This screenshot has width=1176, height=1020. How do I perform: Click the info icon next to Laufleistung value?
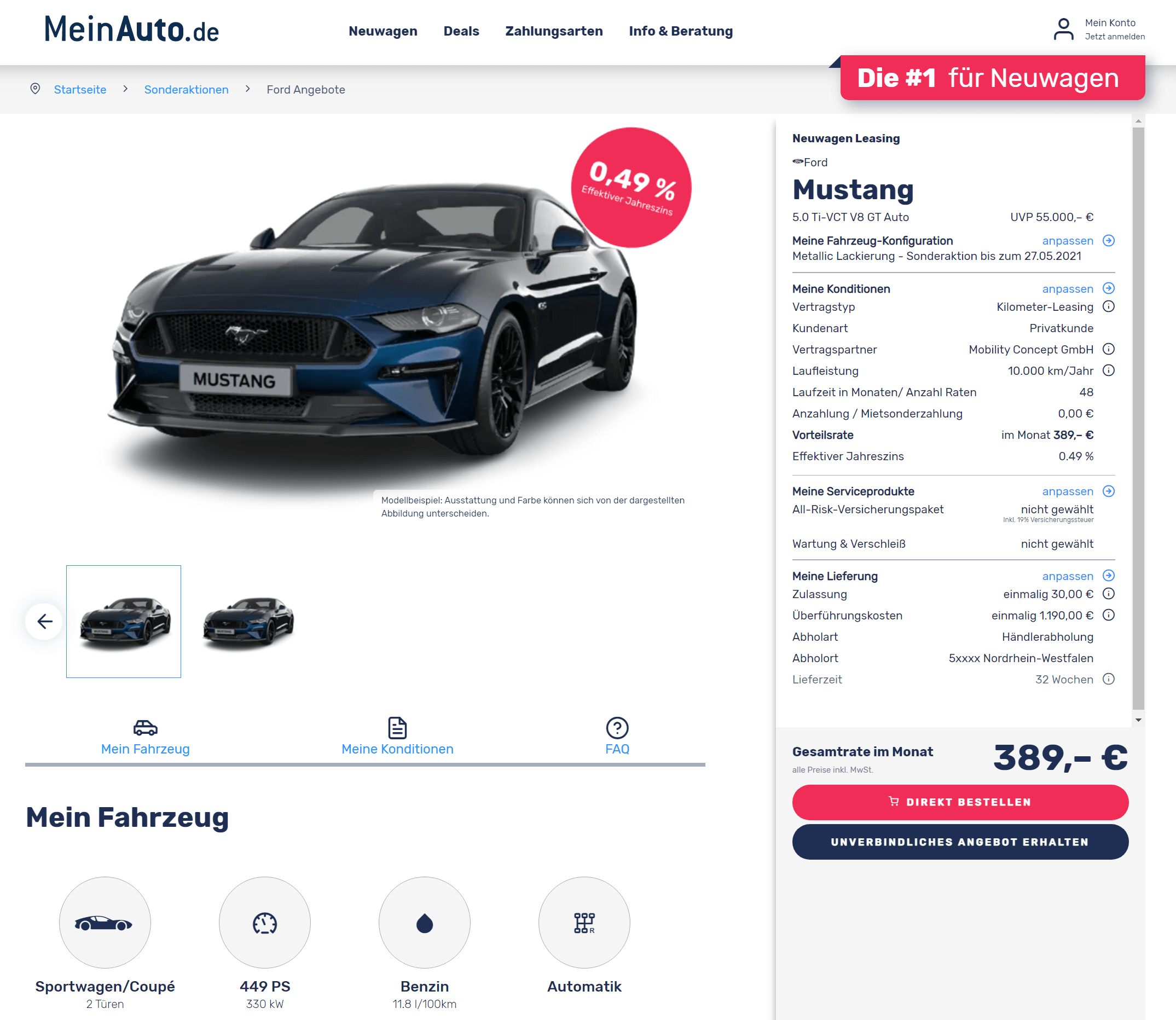pos(1108,370)
